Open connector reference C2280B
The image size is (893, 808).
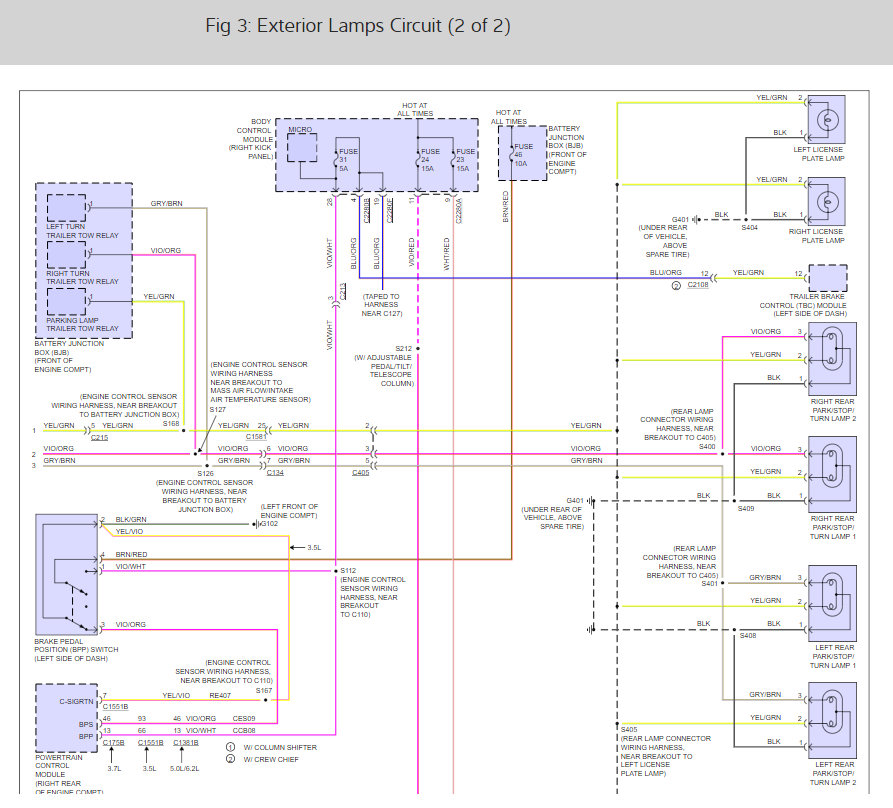click(x=366, y=210)
